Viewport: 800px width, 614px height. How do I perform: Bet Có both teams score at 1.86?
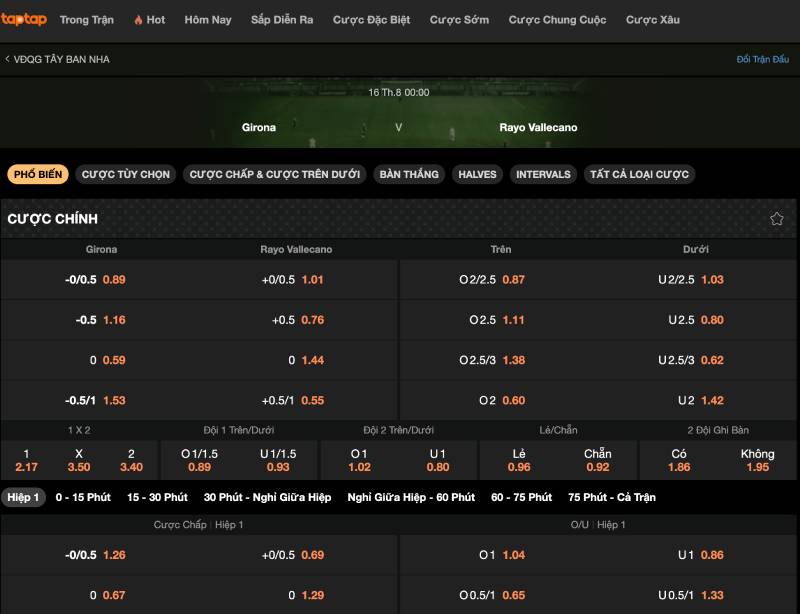click(x=679, y=460)
